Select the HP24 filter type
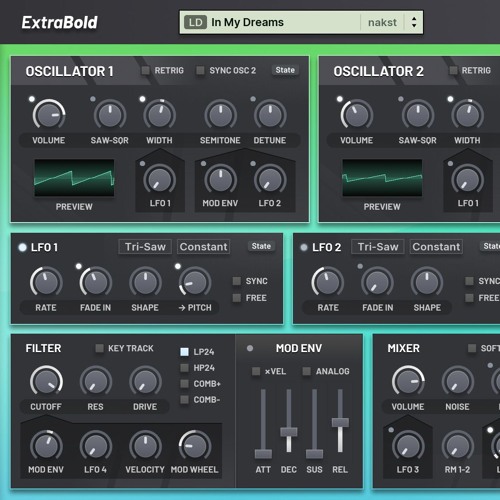The height and width of the screenshot is (500, 500). pos(184,368)
